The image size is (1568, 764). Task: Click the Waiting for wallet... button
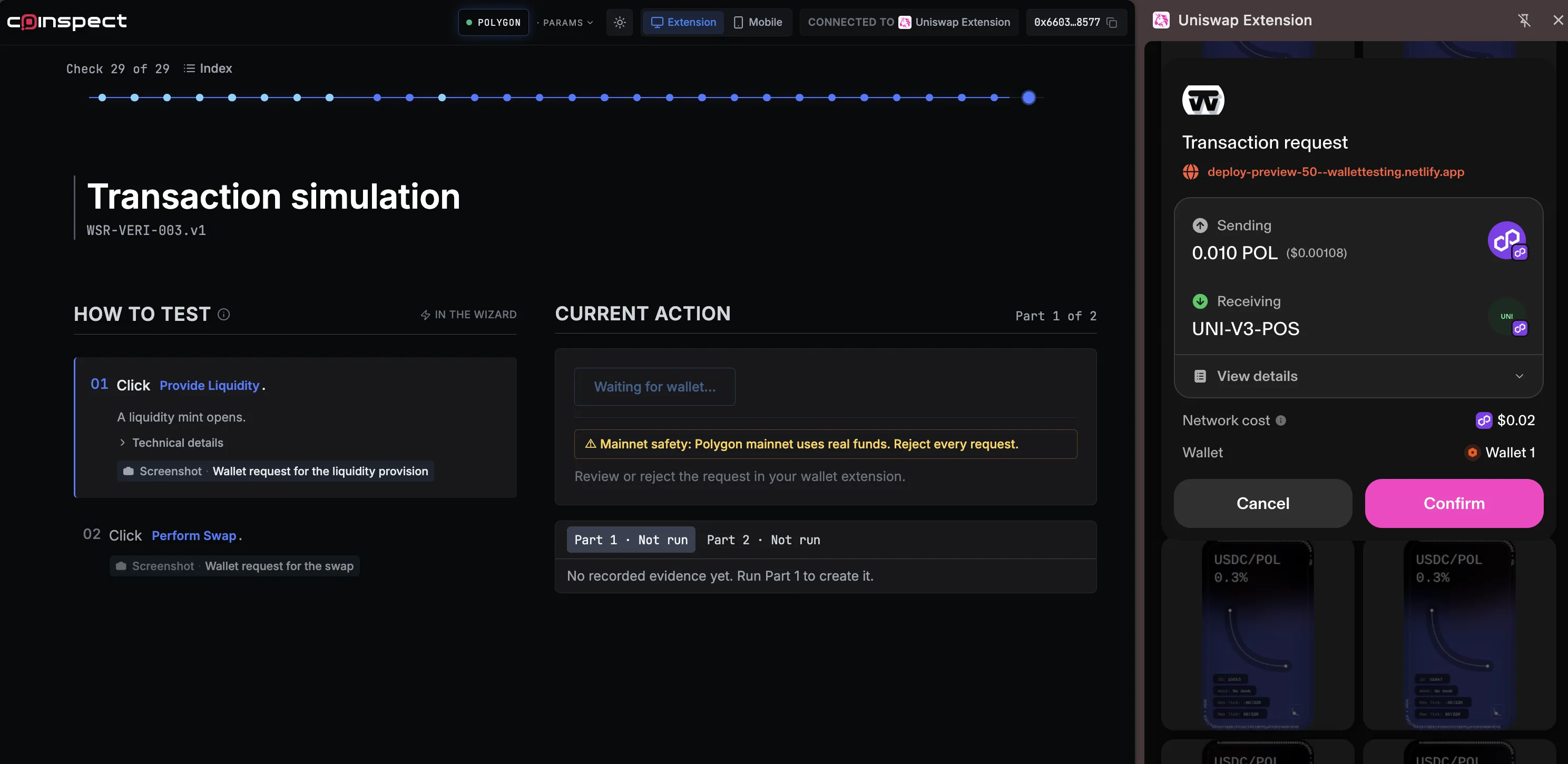tap(654, 387)
